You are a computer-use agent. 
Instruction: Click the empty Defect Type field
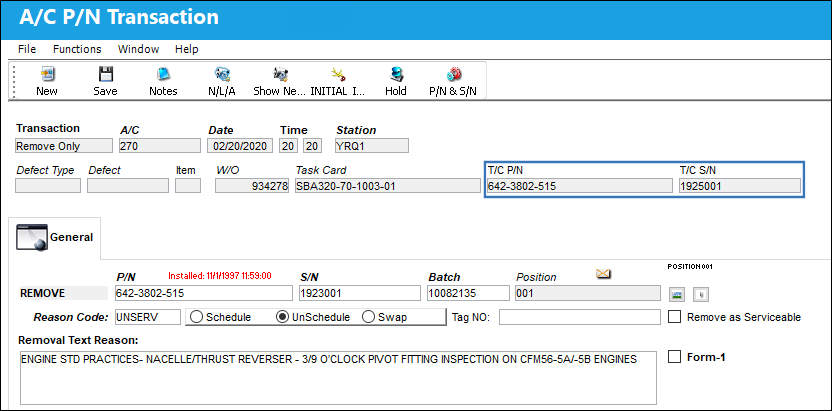[48, 186]
